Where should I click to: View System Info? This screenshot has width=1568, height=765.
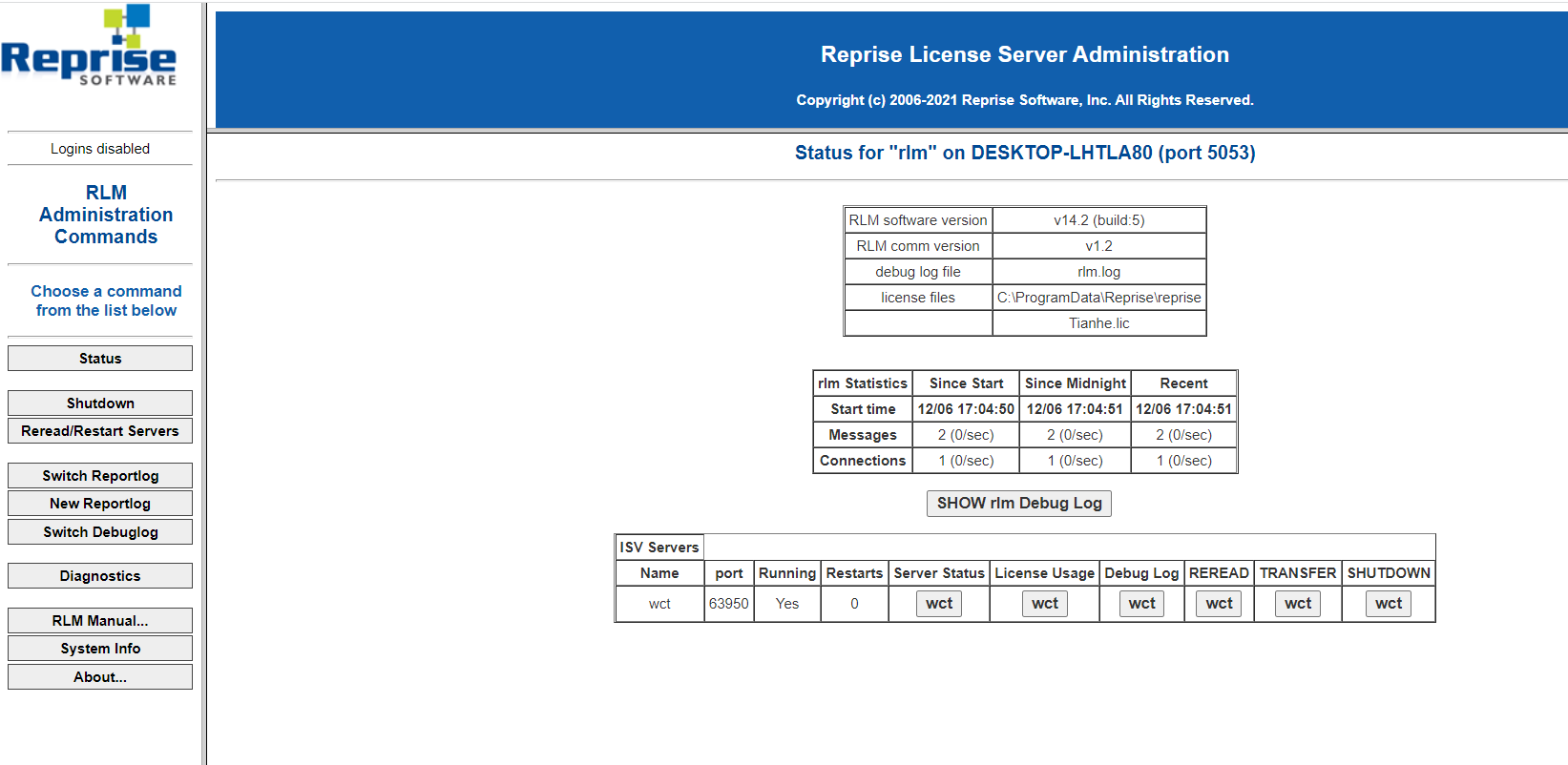point(100,649)
